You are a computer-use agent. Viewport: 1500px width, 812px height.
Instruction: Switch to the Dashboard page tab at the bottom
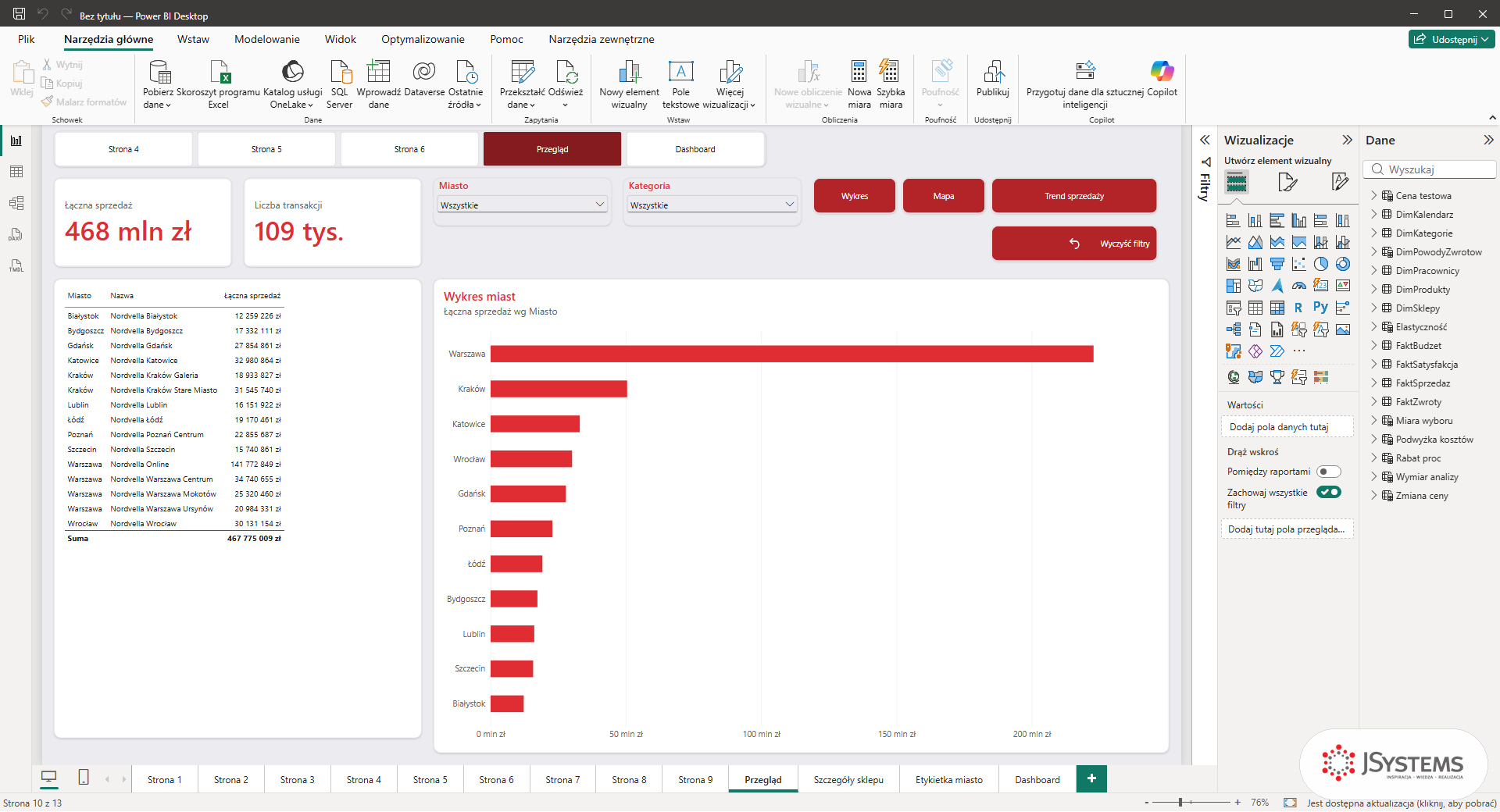click(x=1037, y=779)
